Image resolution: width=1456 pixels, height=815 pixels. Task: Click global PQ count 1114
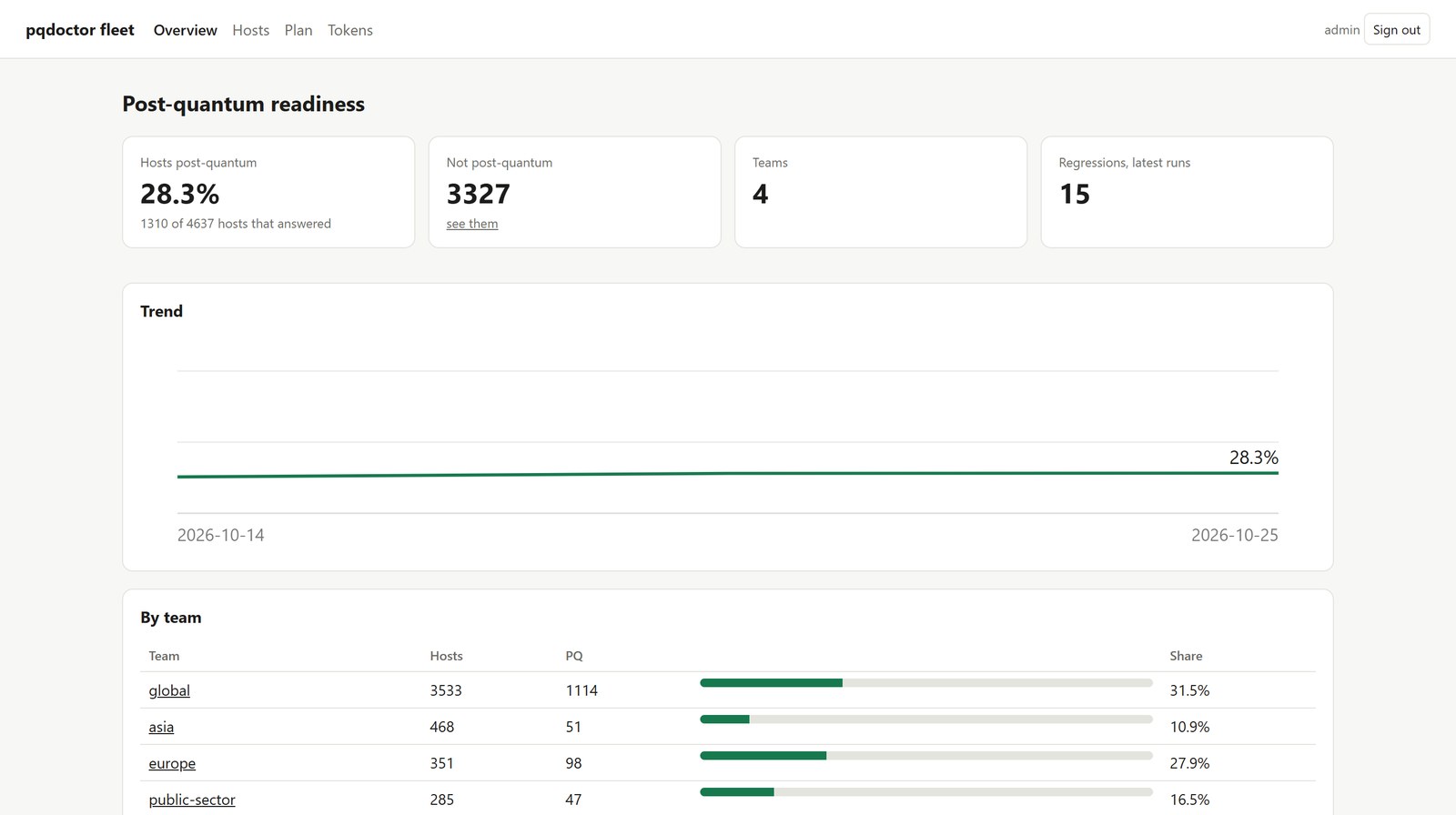pyautogui.click(x=581, y=690)
